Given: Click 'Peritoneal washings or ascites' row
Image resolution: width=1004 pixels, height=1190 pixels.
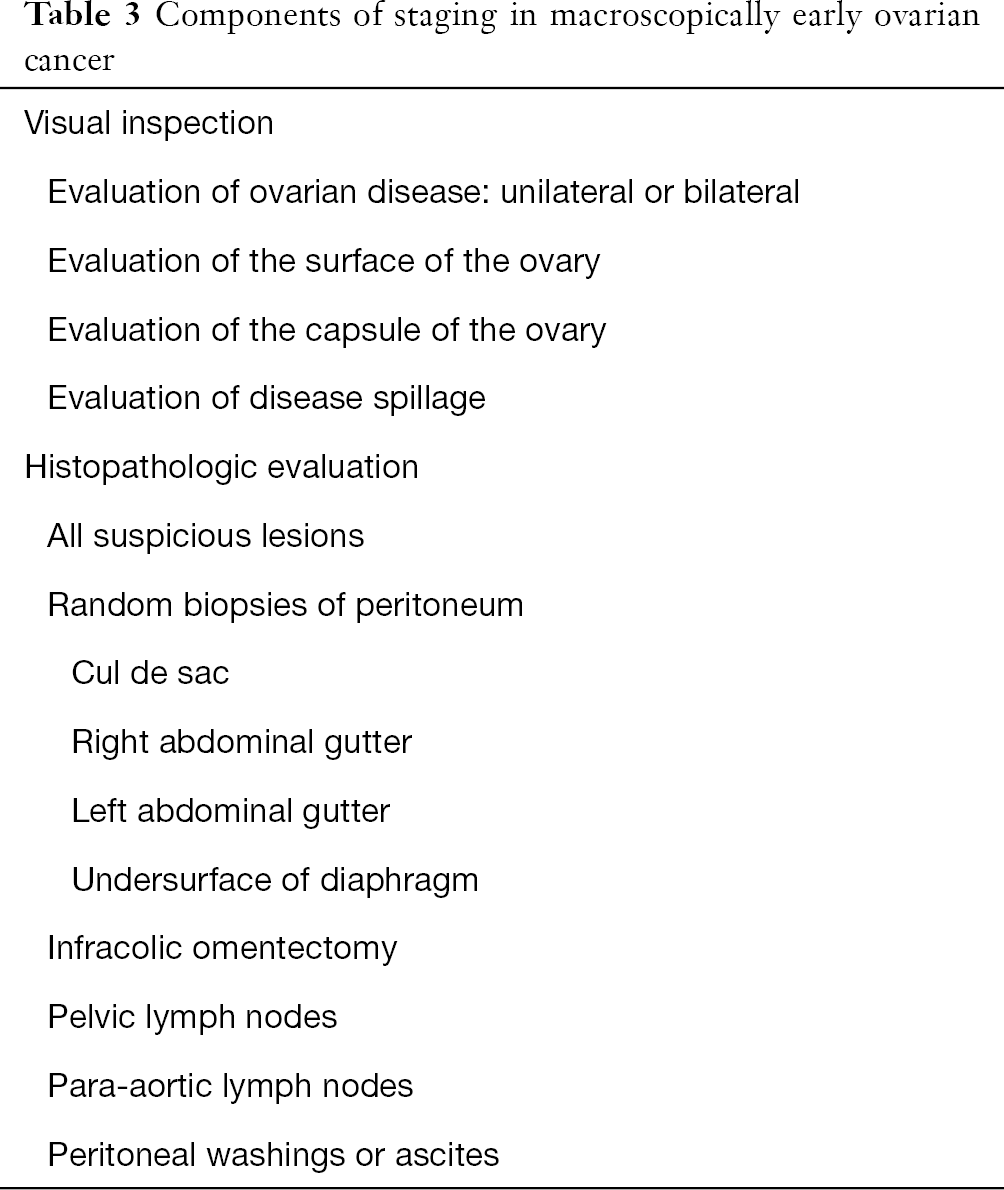Looking at the screenshot, I should (273, 1155).
